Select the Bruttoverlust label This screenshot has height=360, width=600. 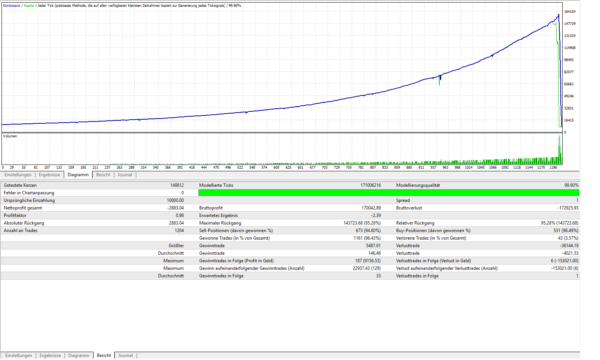(x=409, y=208)
